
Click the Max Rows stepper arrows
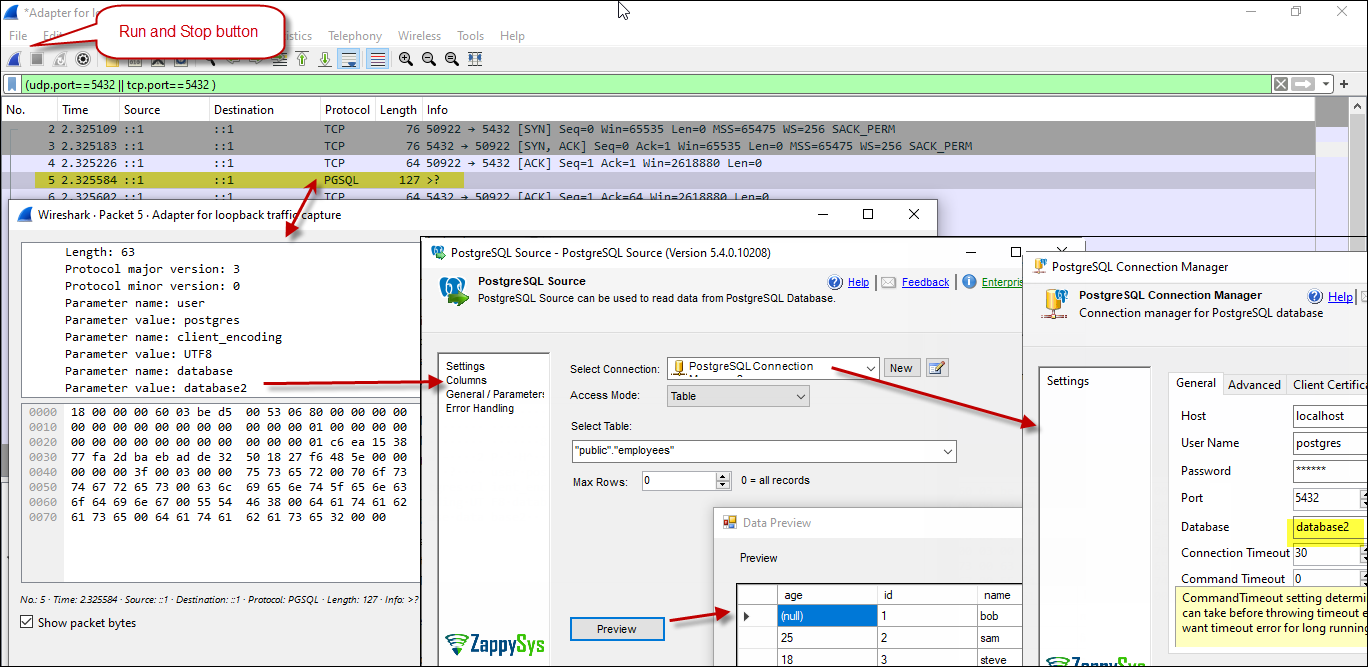(724, 480)
